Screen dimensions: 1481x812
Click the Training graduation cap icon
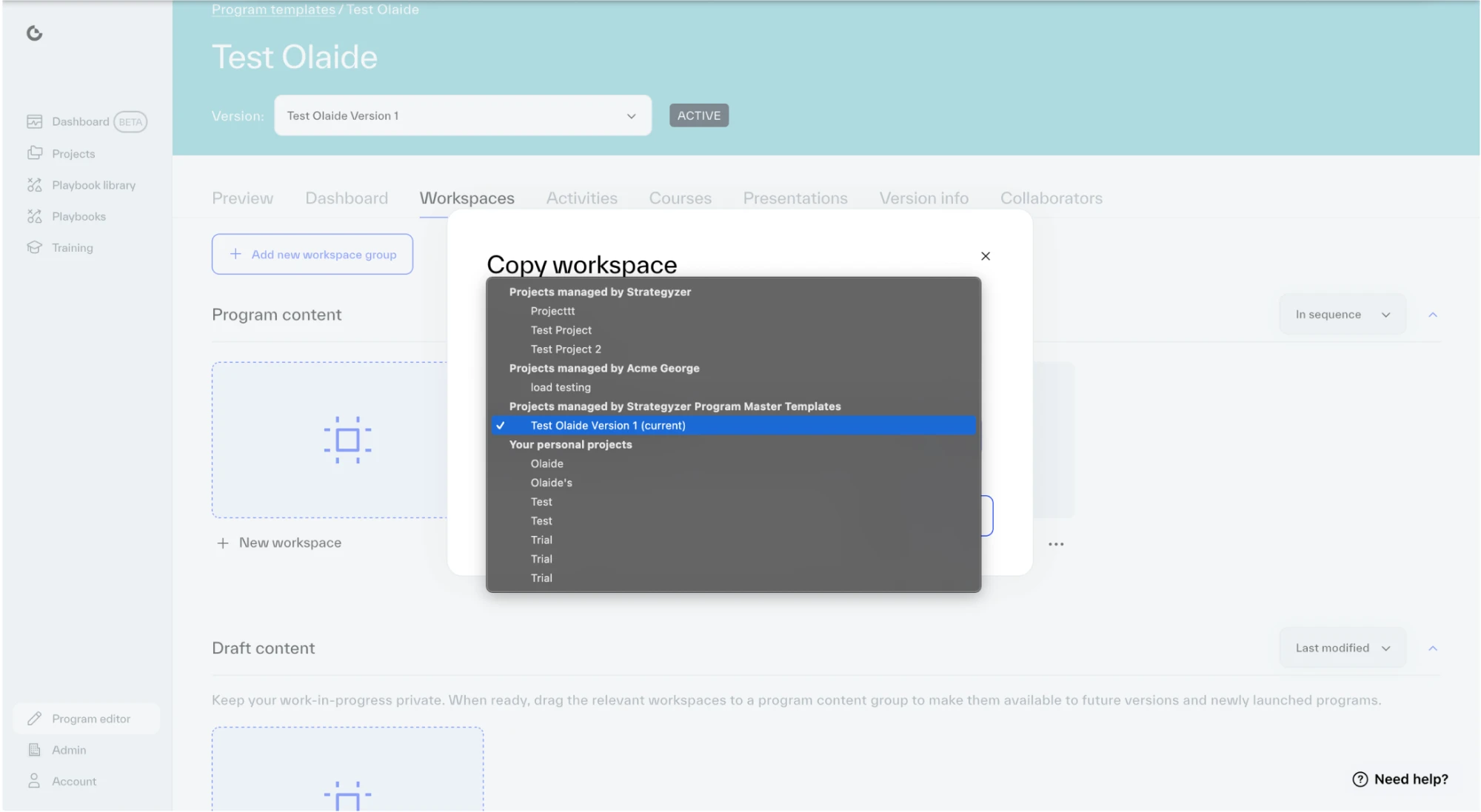(x=34, y=247)
